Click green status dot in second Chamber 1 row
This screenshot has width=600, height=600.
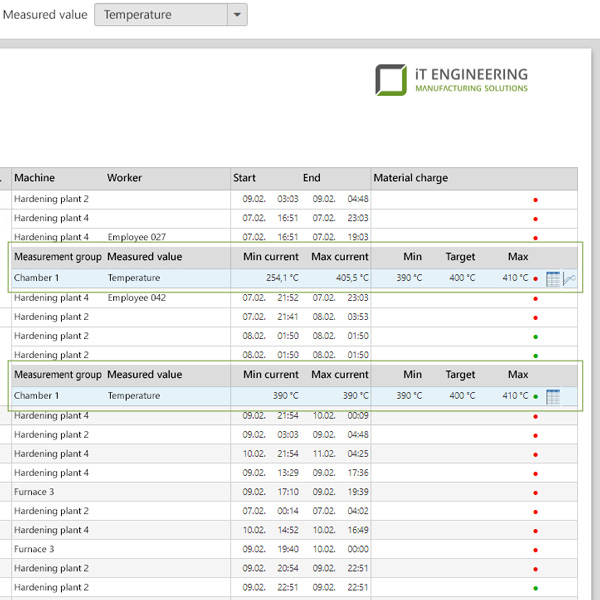(x=536, y=397)
